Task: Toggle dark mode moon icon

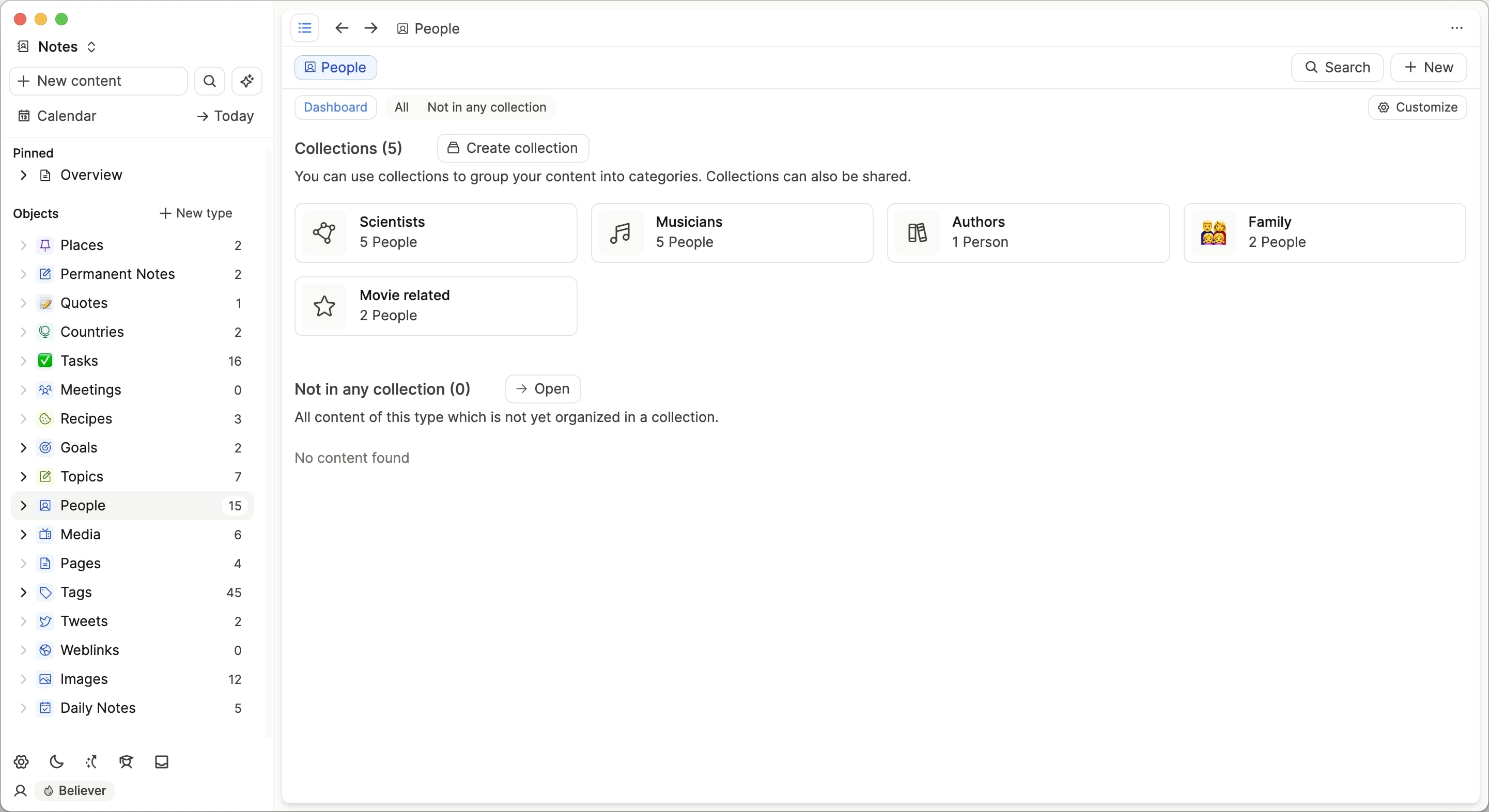Action: pyautogui.click(x=57, y=762)
